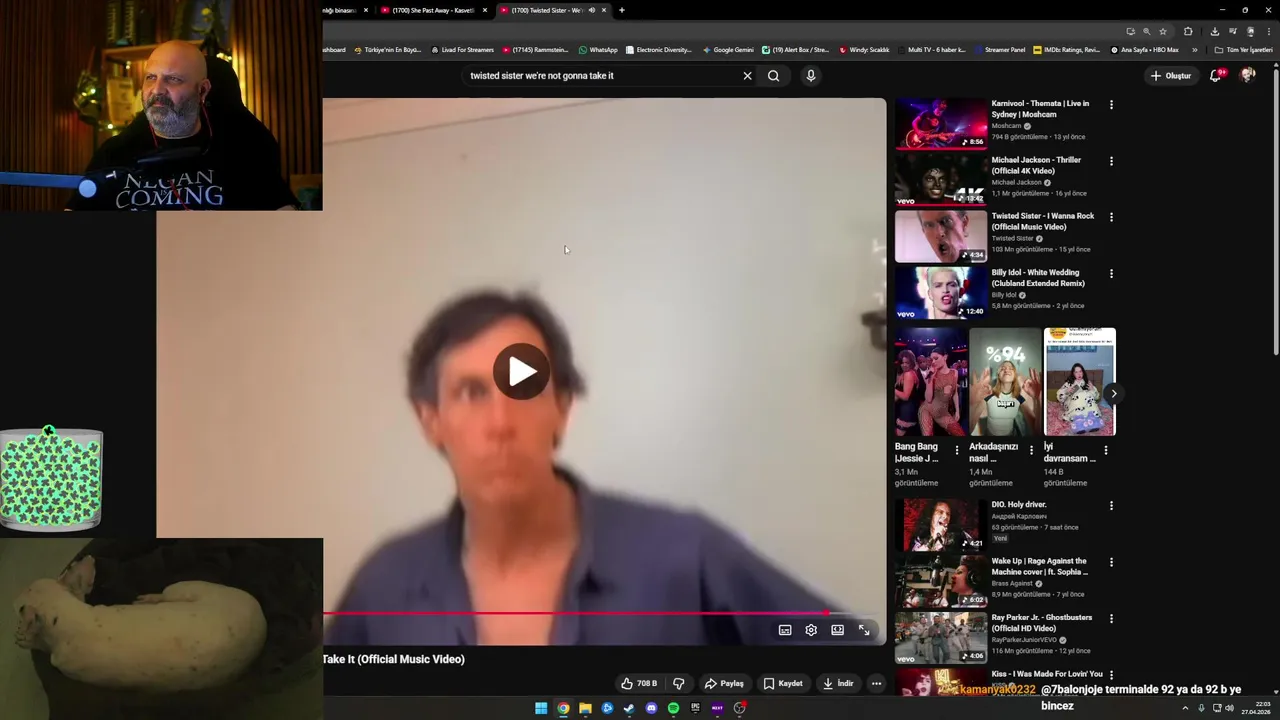Click the İndir download button
This screenshot has width=1280, height=720.
(838, 684)
